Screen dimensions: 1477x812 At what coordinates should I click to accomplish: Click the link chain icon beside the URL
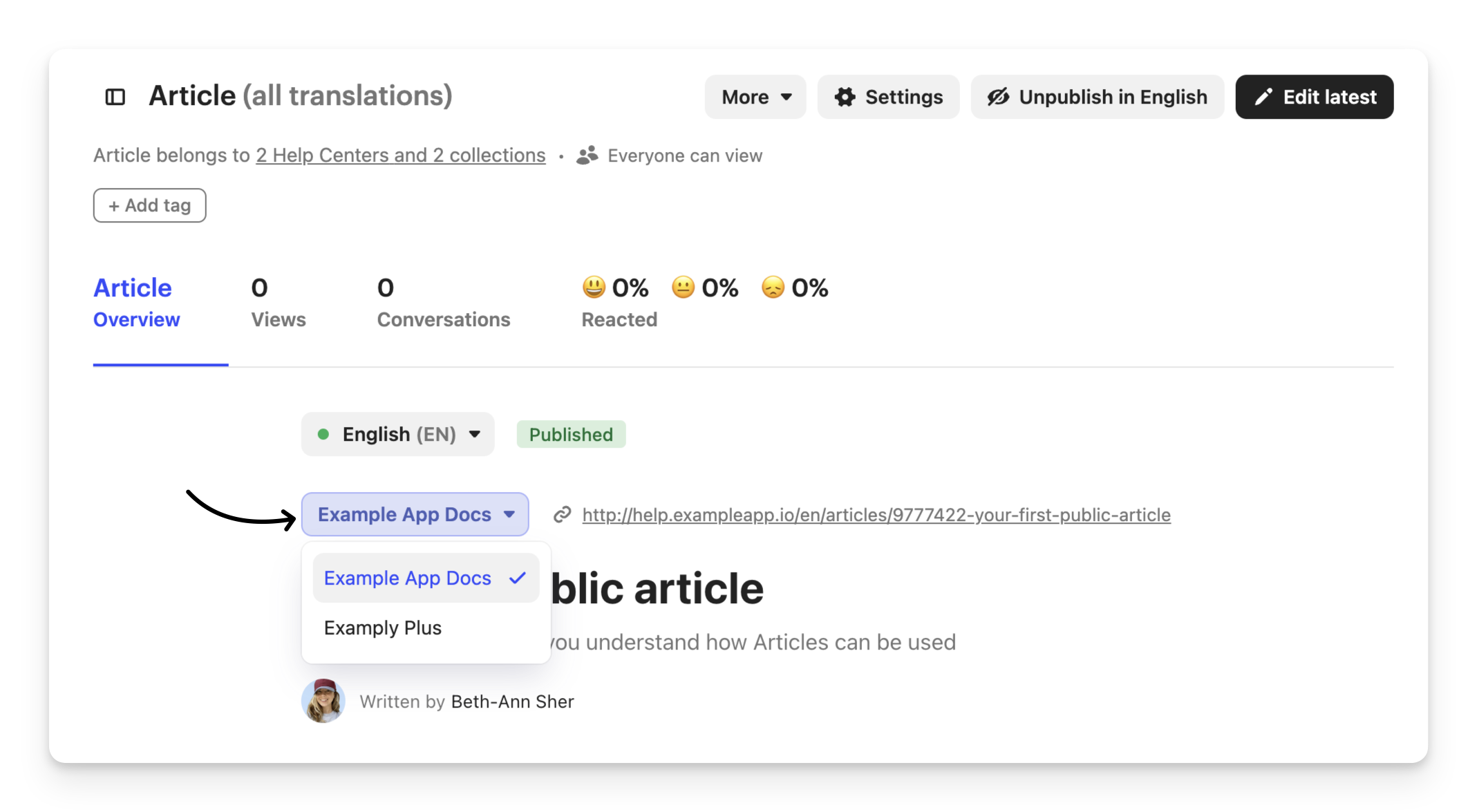pos(562,514)
